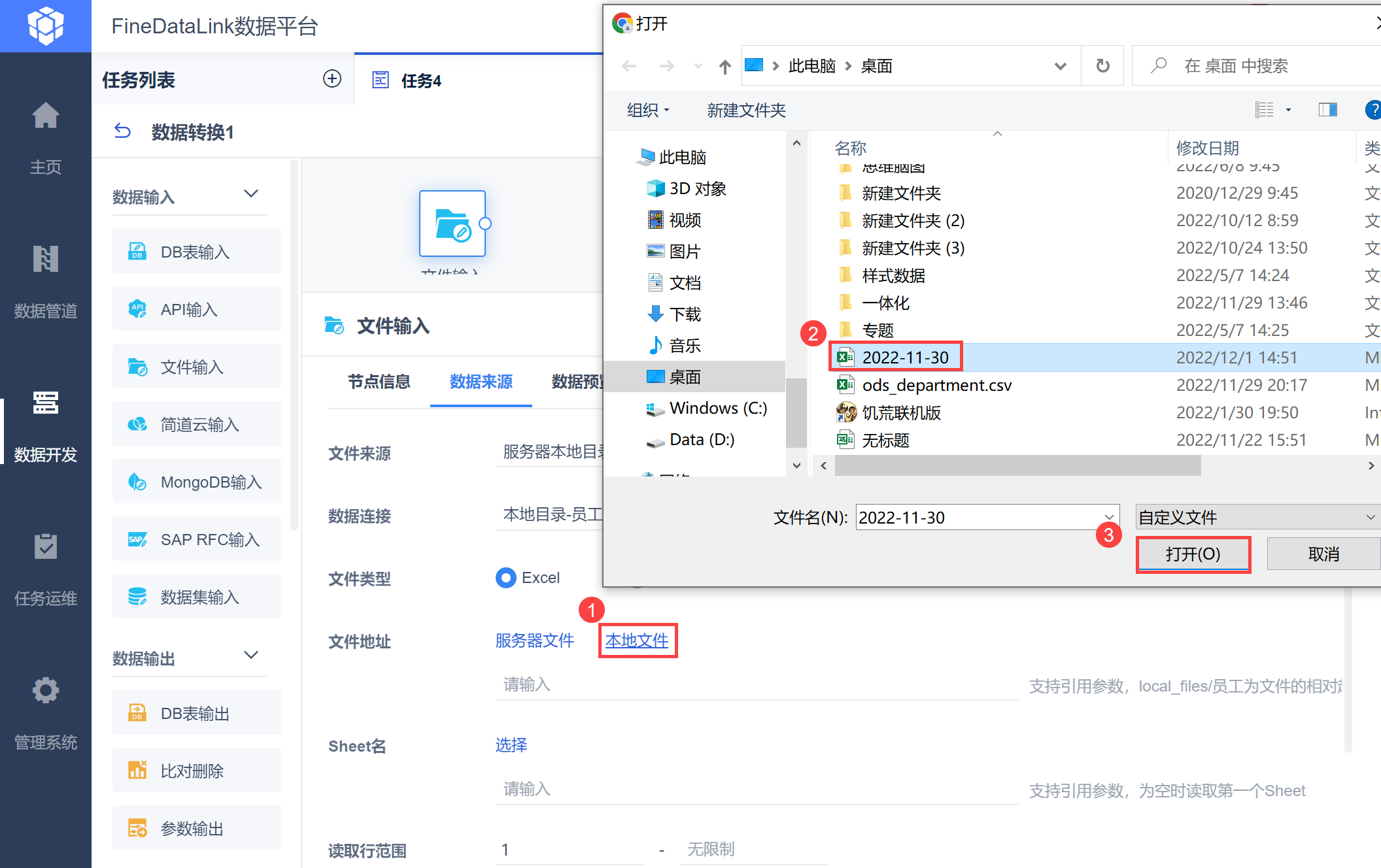Image resolution: width=1381 pixels, height=868 pixels.
Task: Switch to the 节点信息 tab
Action: point(379,382)
